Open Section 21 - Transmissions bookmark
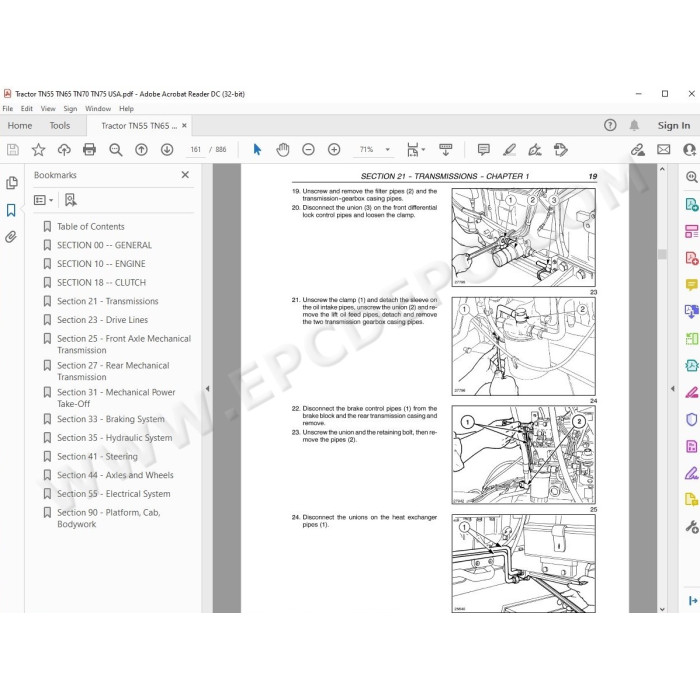This screenshot has height=700, width=700. tap(108, 301)
